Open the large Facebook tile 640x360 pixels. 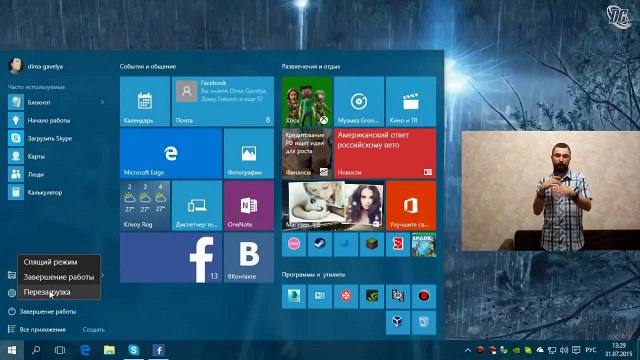point(171,258)
